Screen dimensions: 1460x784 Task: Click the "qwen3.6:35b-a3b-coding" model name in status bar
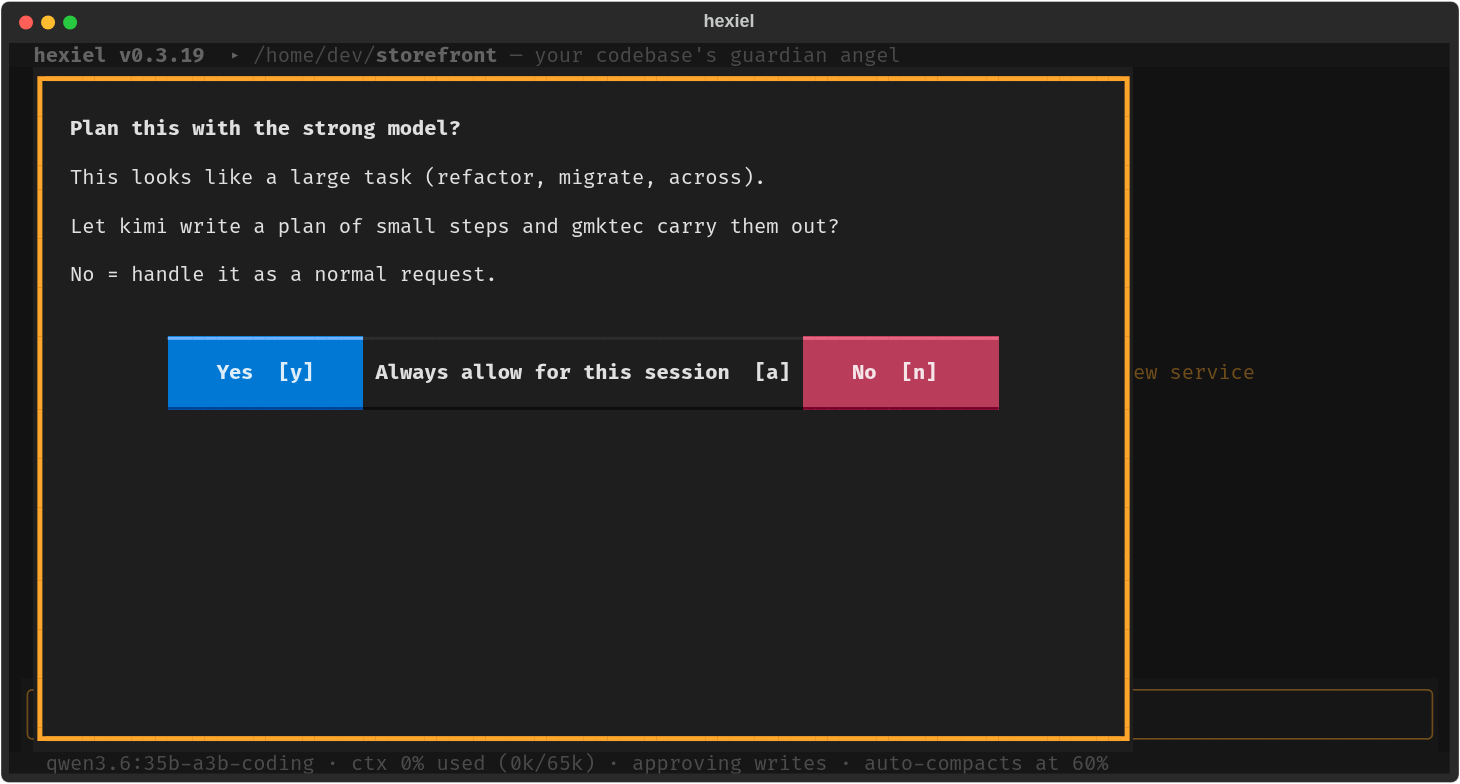point(180,763)
